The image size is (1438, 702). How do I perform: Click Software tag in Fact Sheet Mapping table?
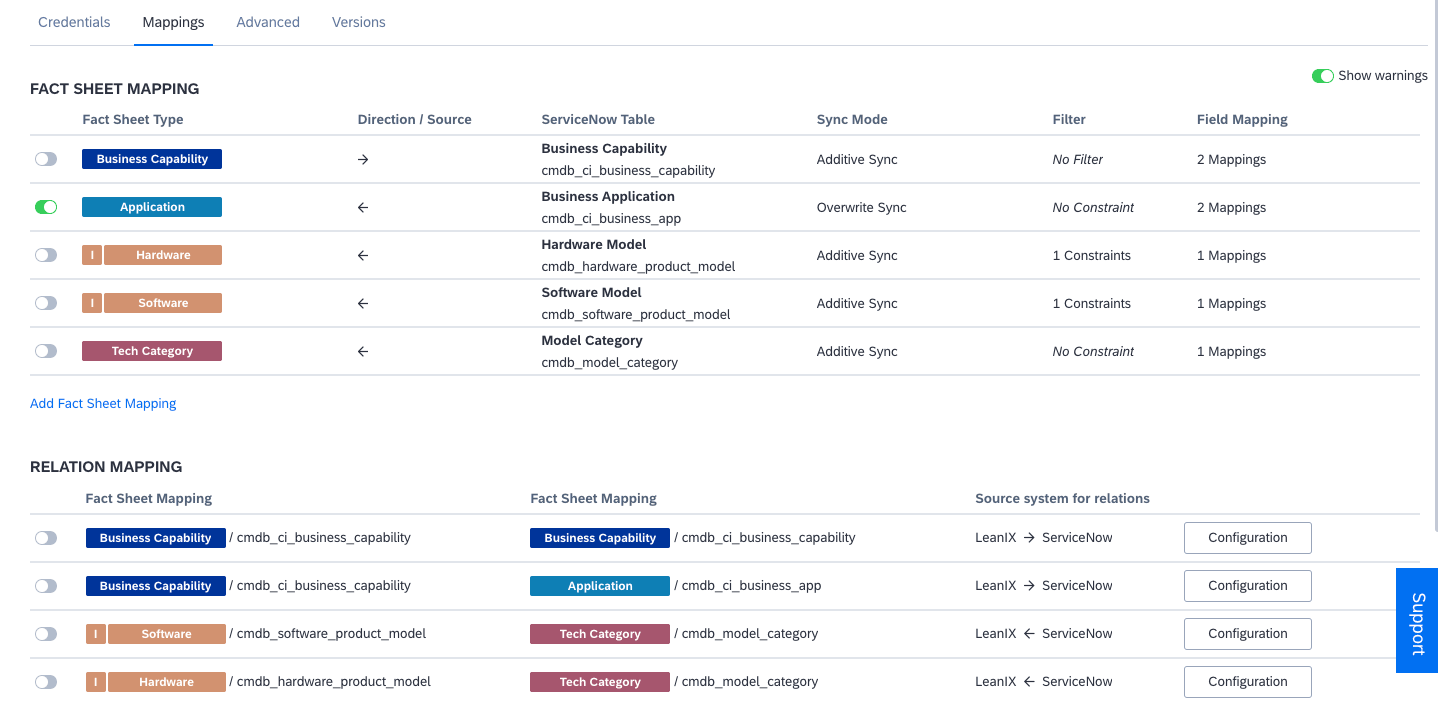[x=163, y=303]
